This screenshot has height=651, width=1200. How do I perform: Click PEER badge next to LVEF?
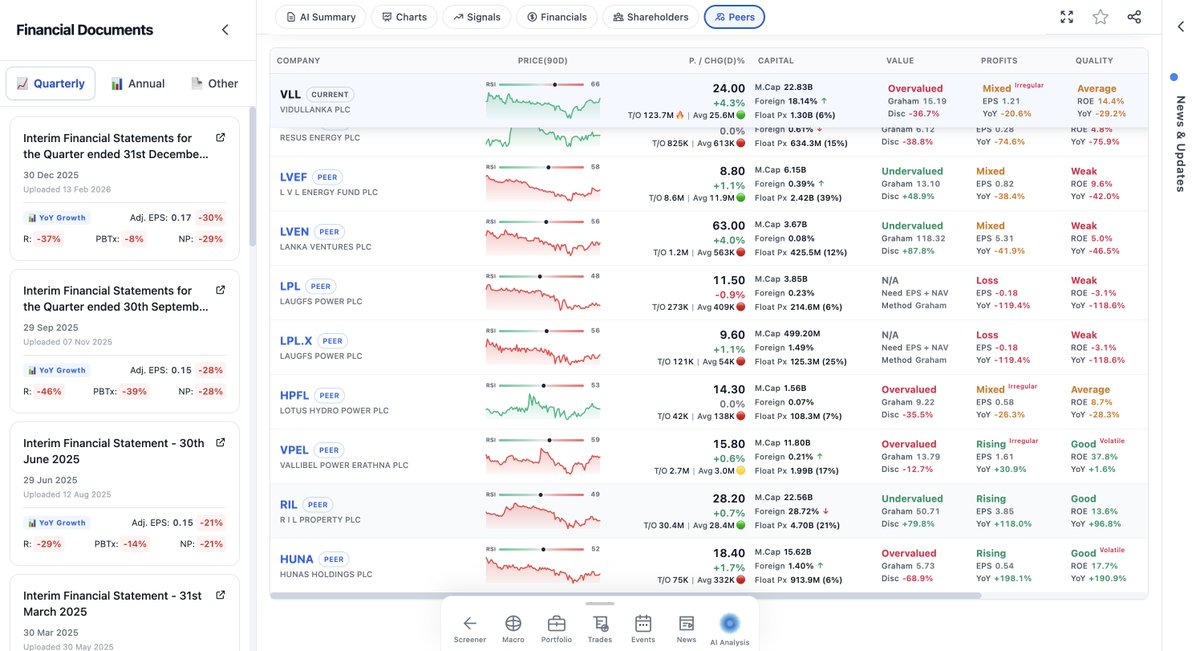point(328,177)
